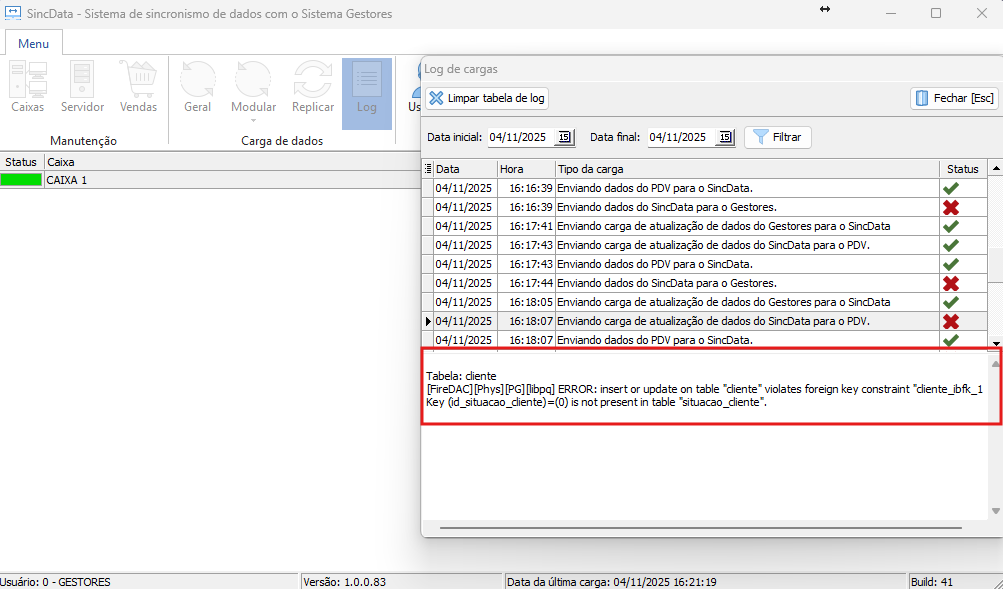The height and width of the screenshot is (589, 1003).
Task: Click green check icon of 16:18:05 row
Action: pyautogui.click(x=951, y=302)
